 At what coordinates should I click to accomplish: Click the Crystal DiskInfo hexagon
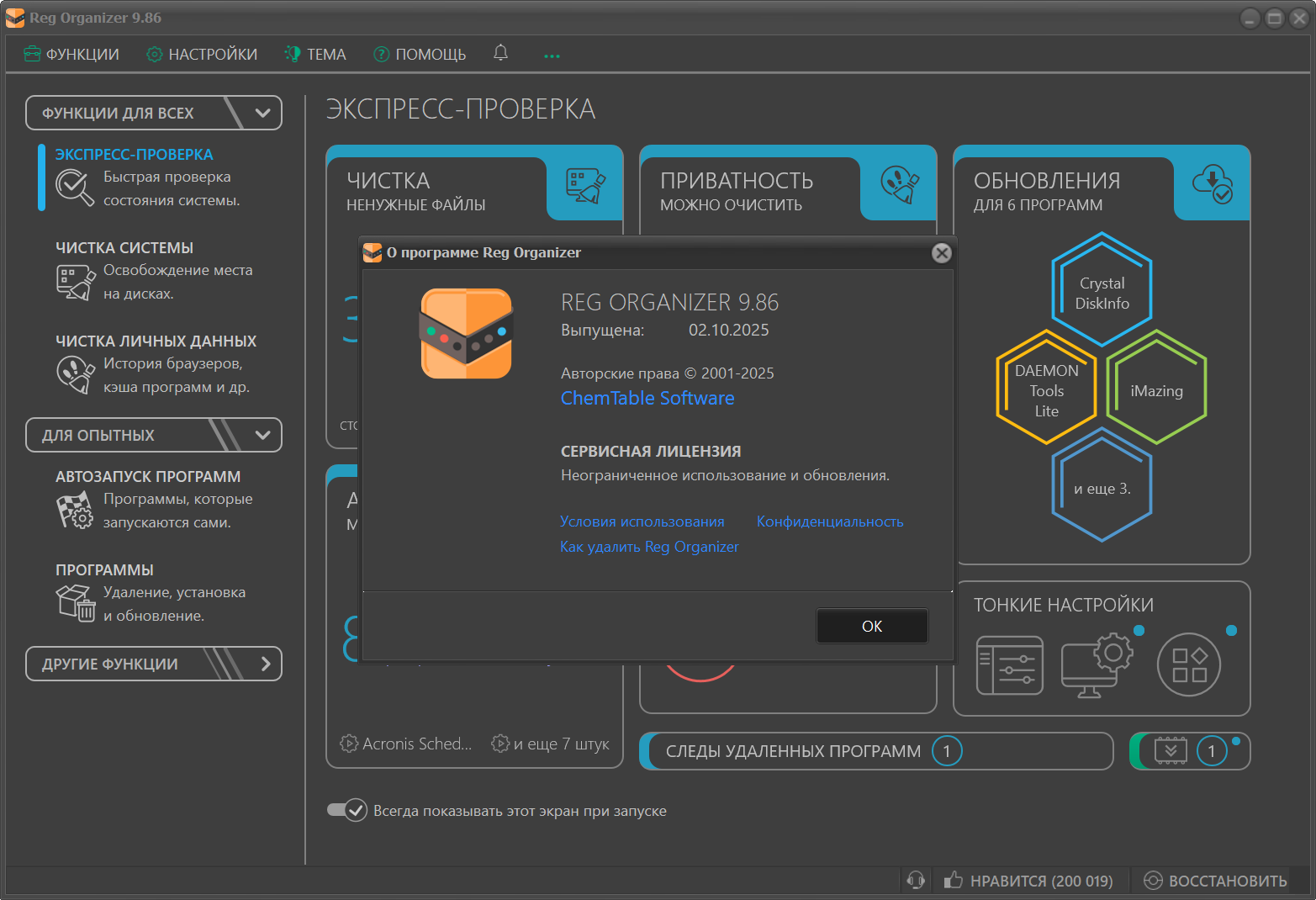(x=1102, y=291)
